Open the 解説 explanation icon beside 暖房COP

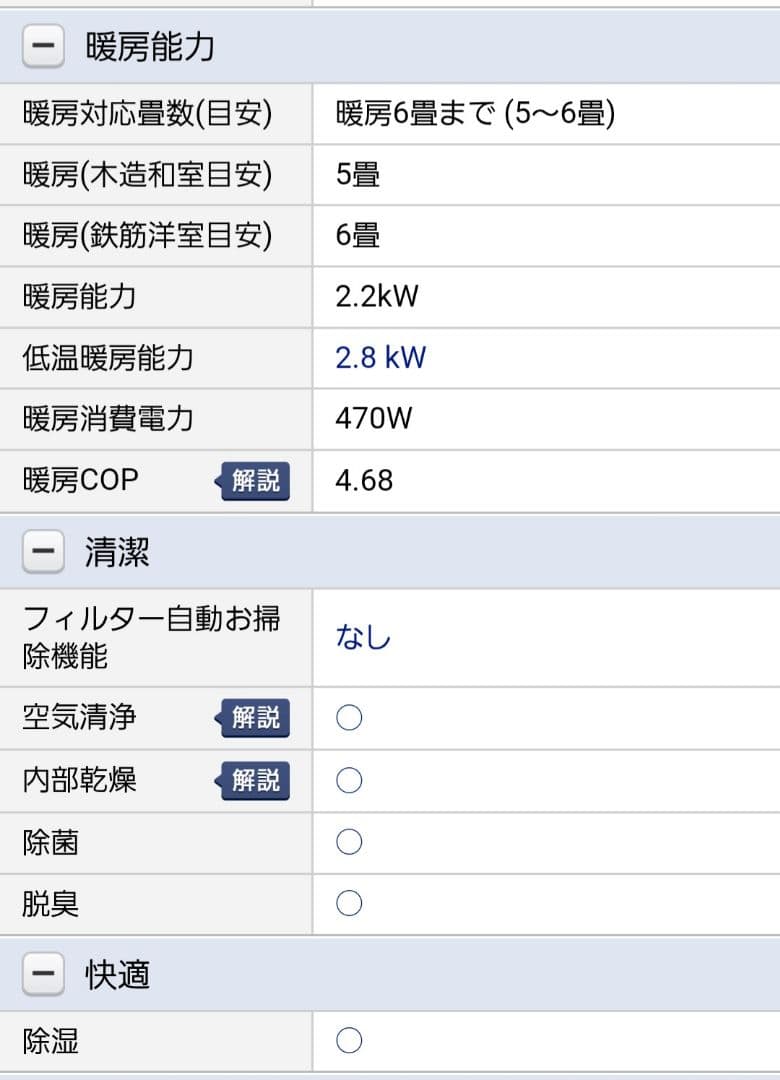click(253, 481)
